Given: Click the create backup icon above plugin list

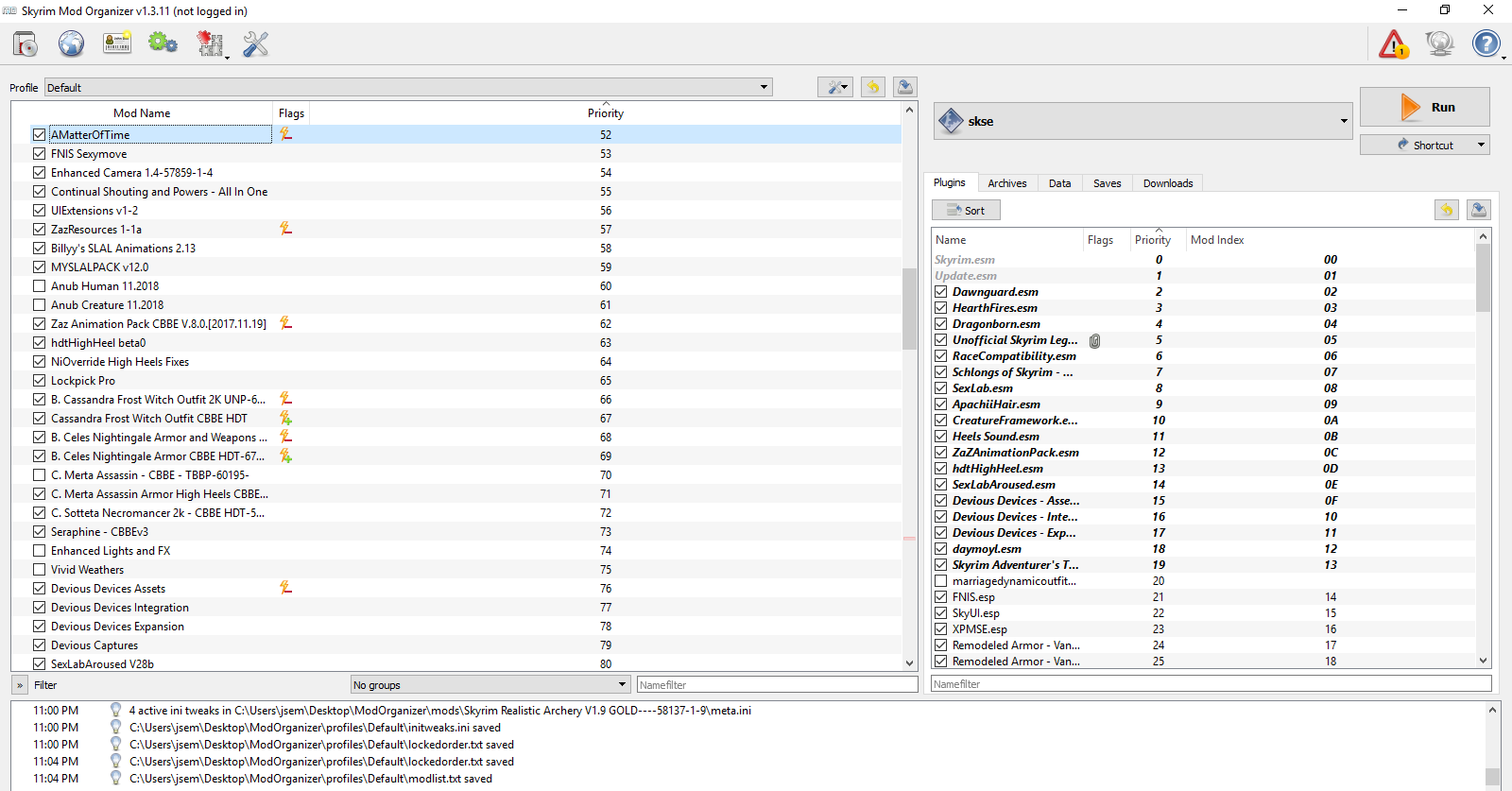Looking at the screenshot, I should [1479, 210].
